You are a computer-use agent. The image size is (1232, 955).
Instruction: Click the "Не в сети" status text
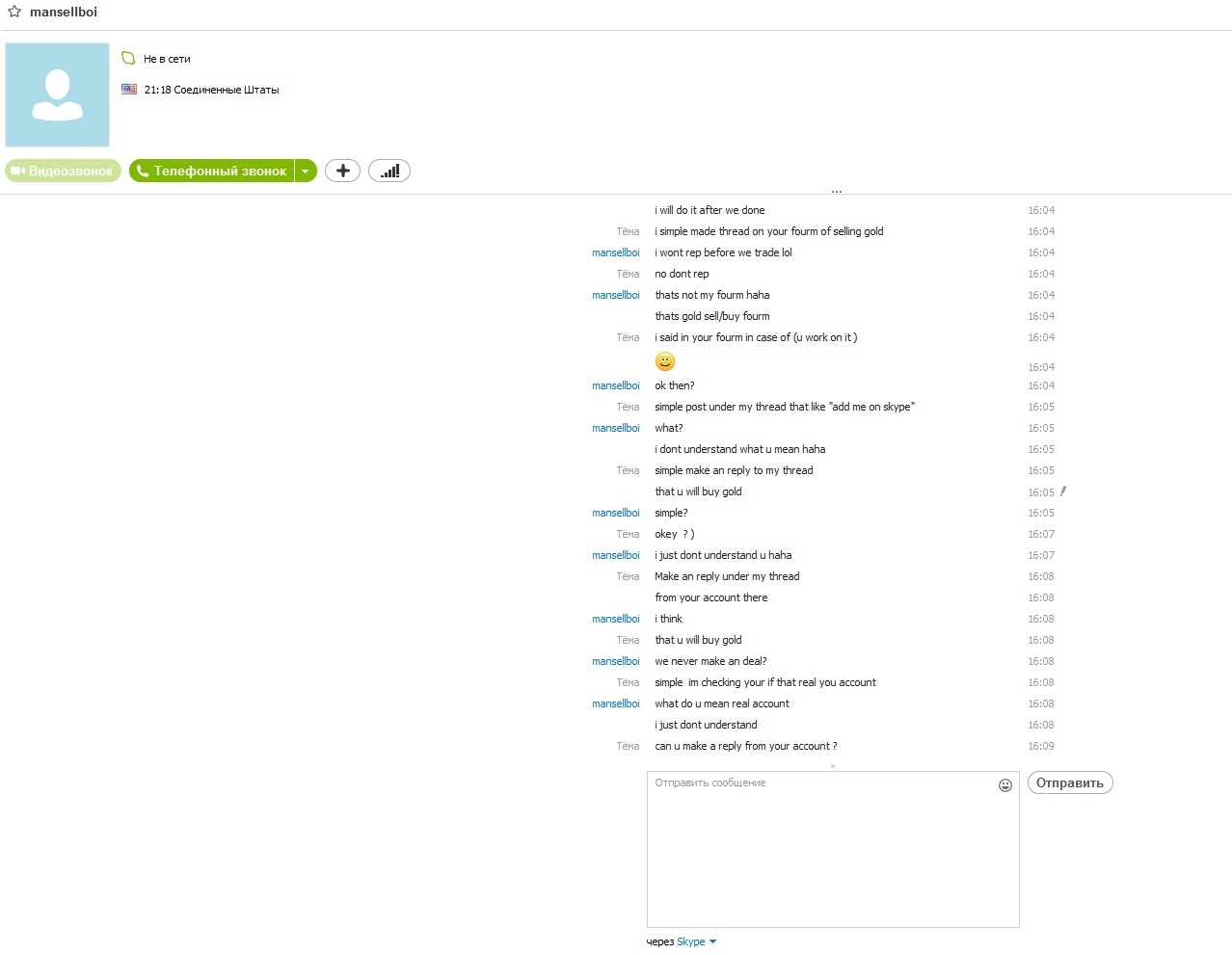coord(167,59)
